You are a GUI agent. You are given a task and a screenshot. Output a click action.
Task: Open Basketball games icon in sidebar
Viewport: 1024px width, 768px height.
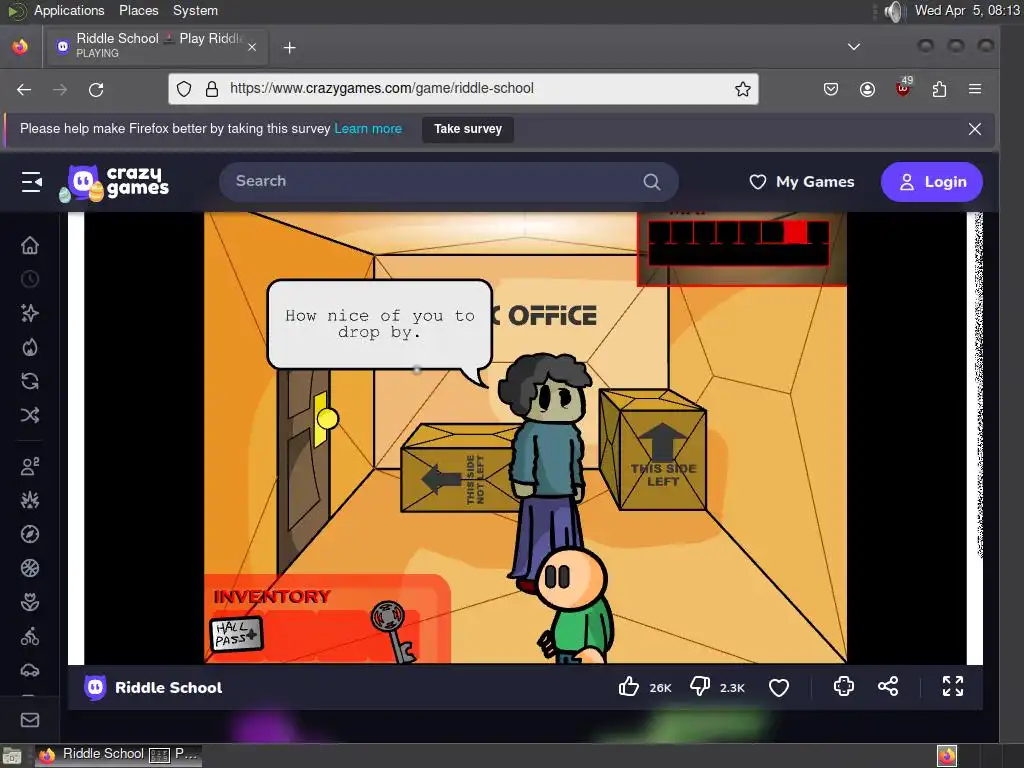[x=30, y=568]
